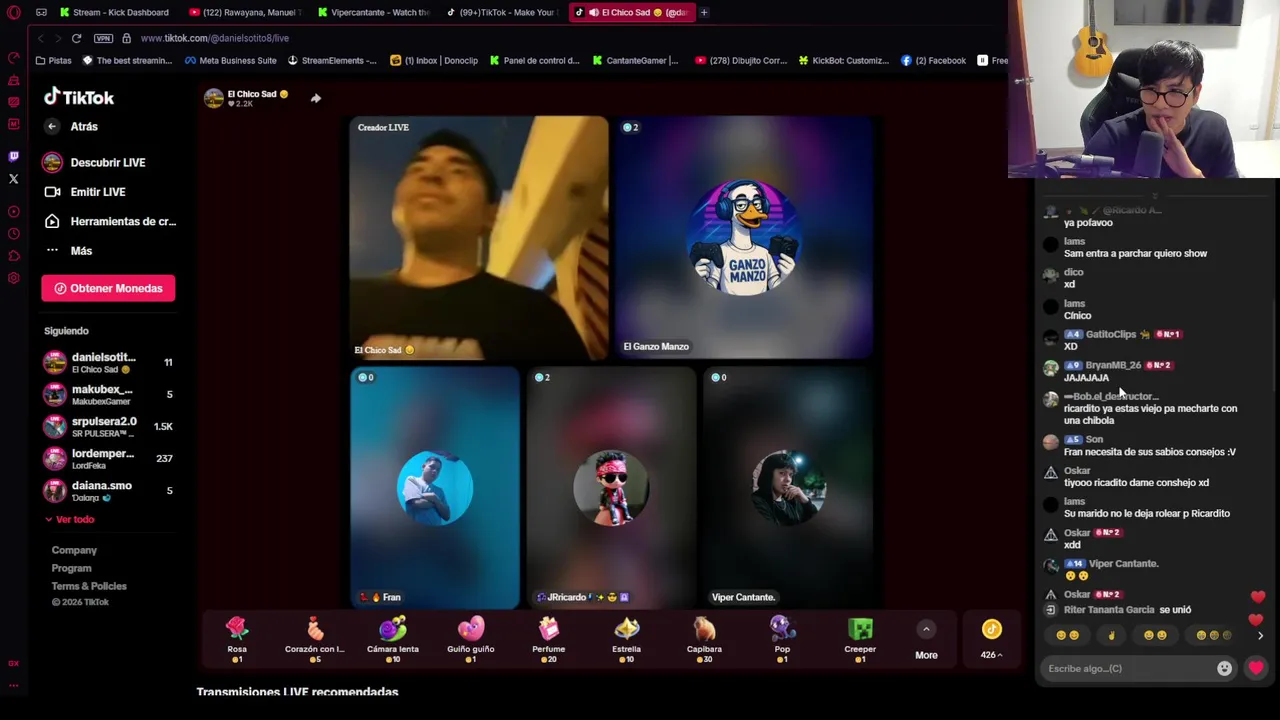Viewport: 1280px width, 720px height.
Task: Send Pop gift
Action: pos(783,639)
